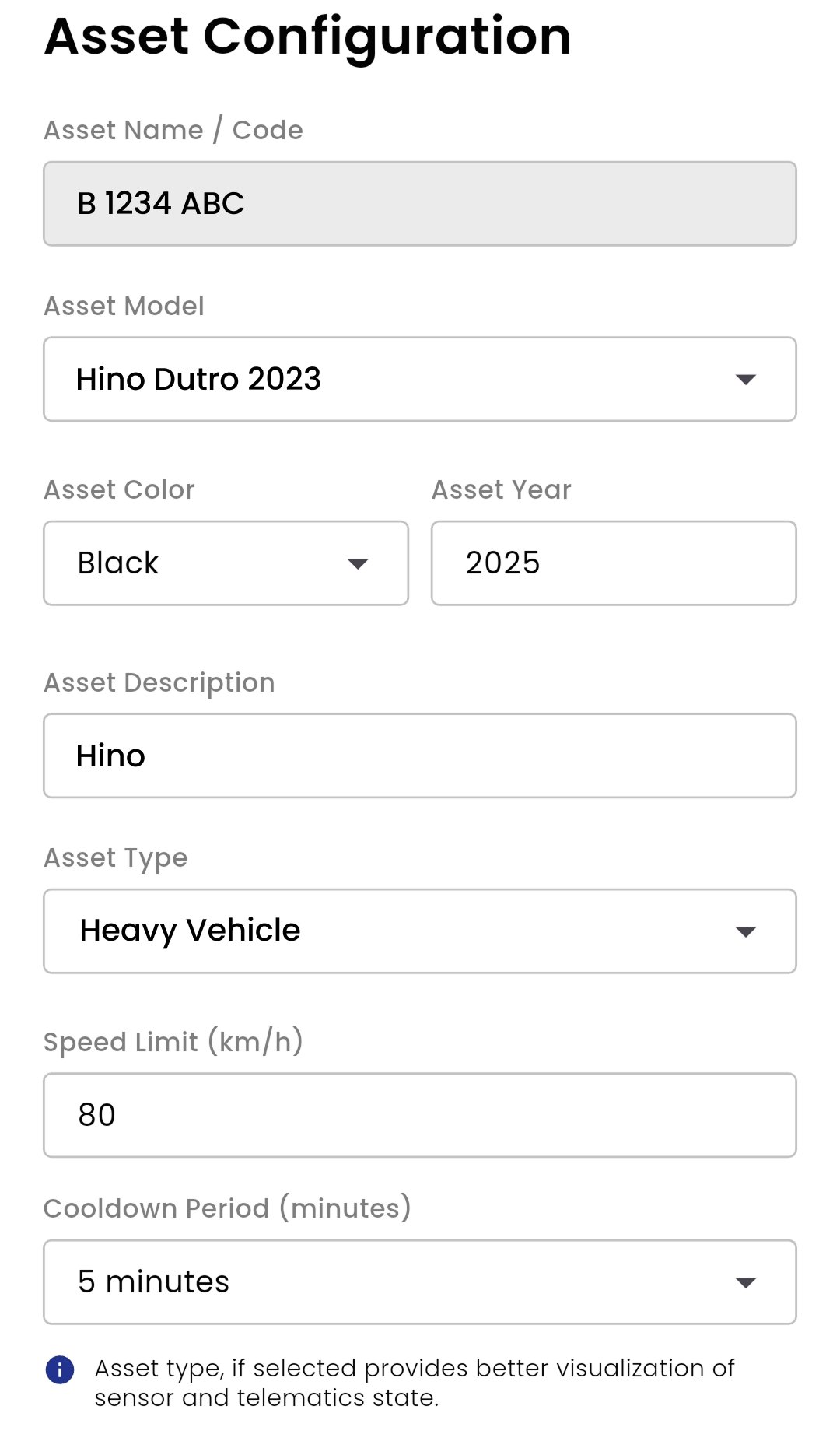Click the Cooldown Period dropdown chevron
Viewport: 840px width, 1434px height.
click(747, 1281)
